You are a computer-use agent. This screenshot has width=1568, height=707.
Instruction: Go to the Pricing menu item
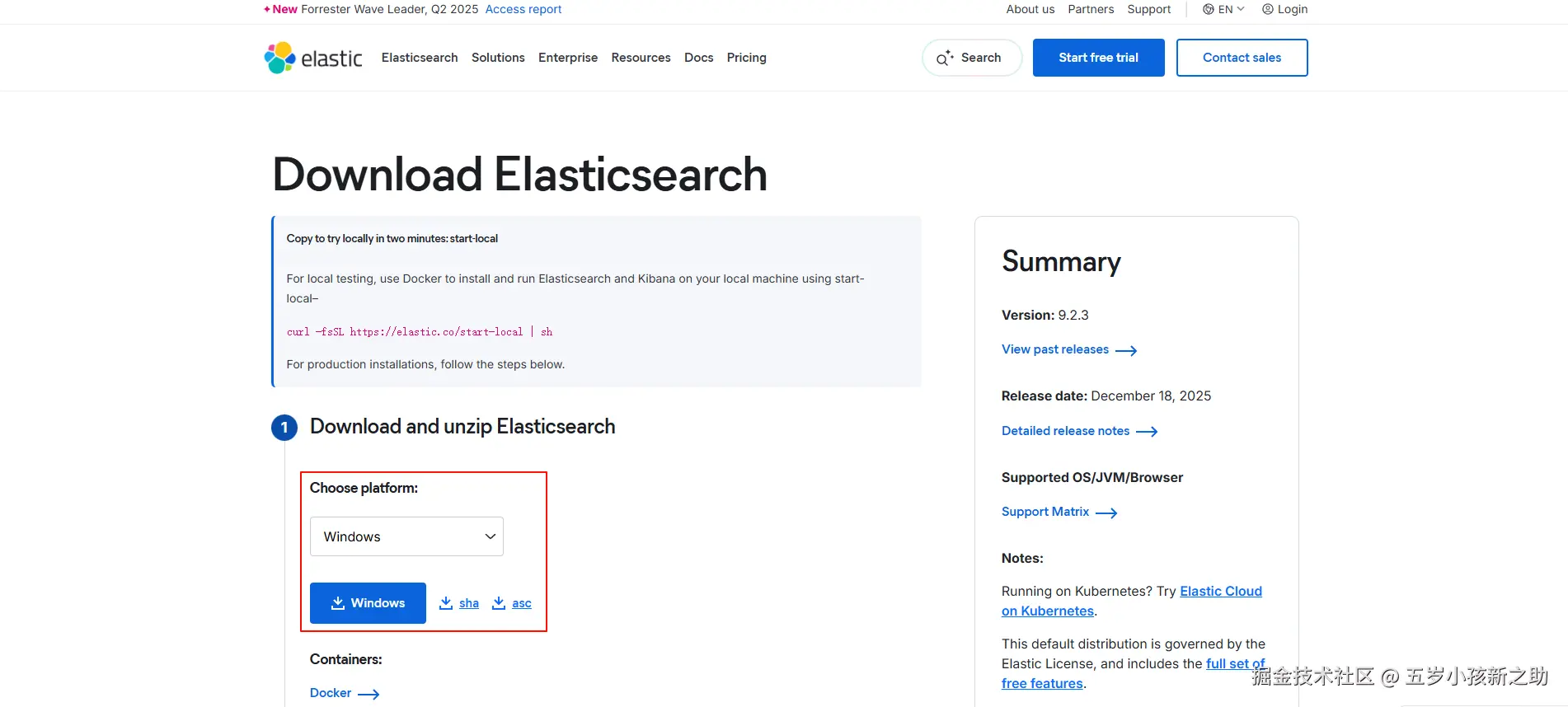pos(746,58)
